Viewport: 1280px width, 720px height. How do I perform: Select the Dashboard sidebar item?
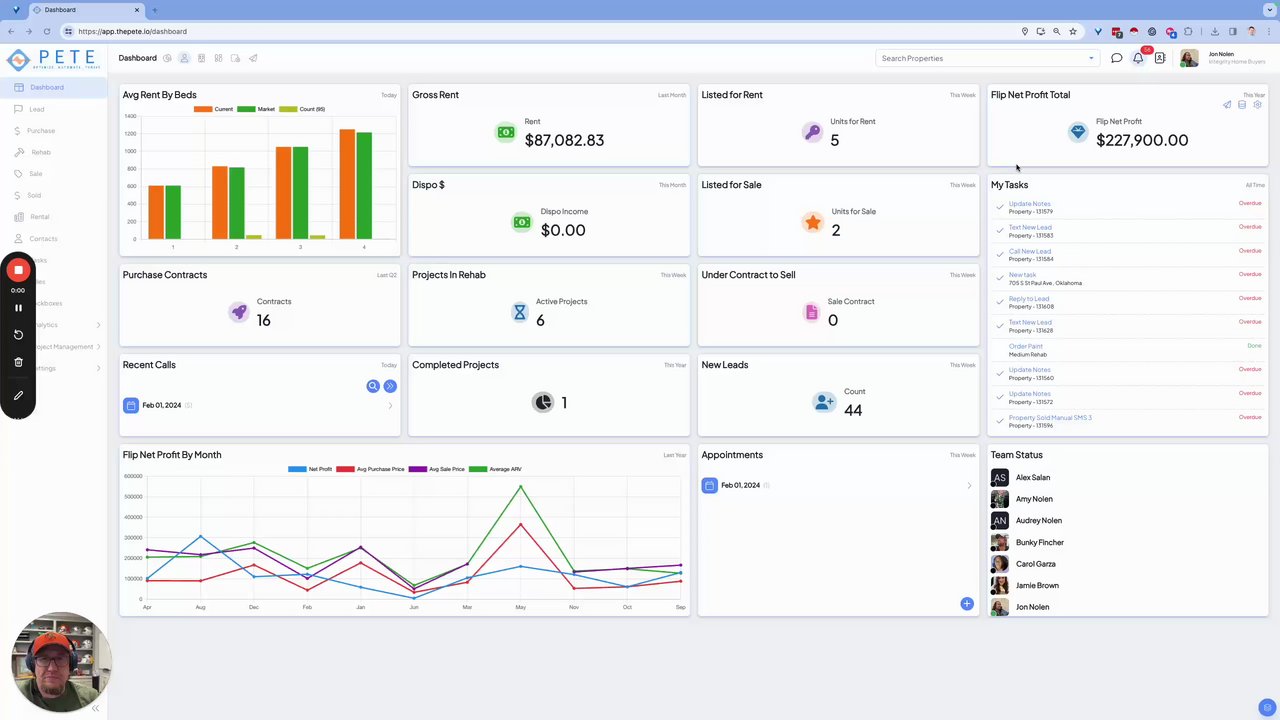[53, 88]
